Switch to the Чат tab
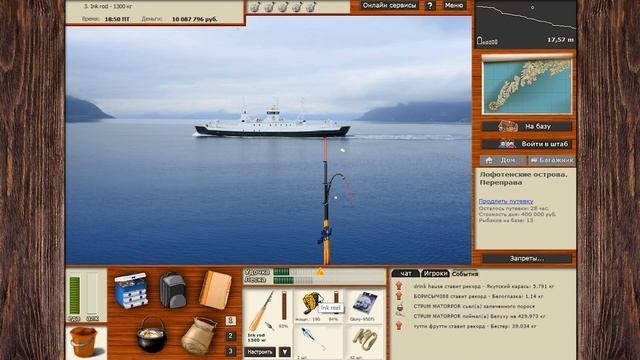 [x=405, y=273]
